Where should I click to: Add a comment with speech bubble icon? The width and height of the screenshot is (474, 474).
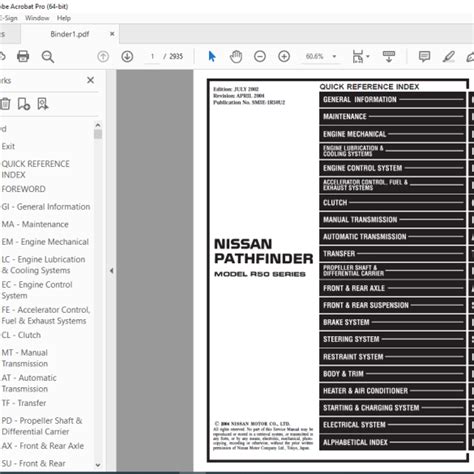click(424, 56)
